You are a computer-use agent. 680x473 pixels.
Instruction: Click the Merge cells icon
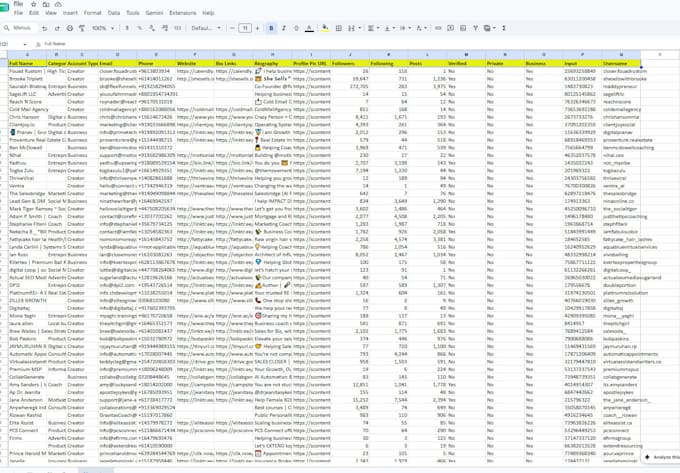coord(351,28)
